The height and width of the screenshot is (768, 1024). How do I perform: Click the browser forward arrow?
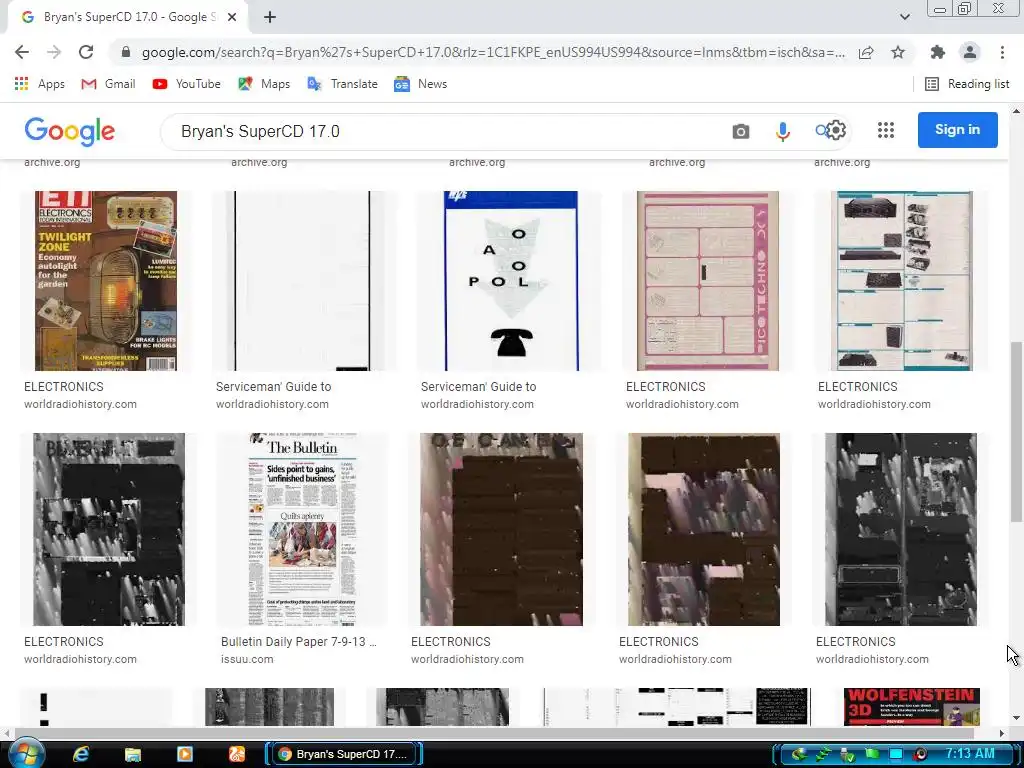(x=54, y=52)
